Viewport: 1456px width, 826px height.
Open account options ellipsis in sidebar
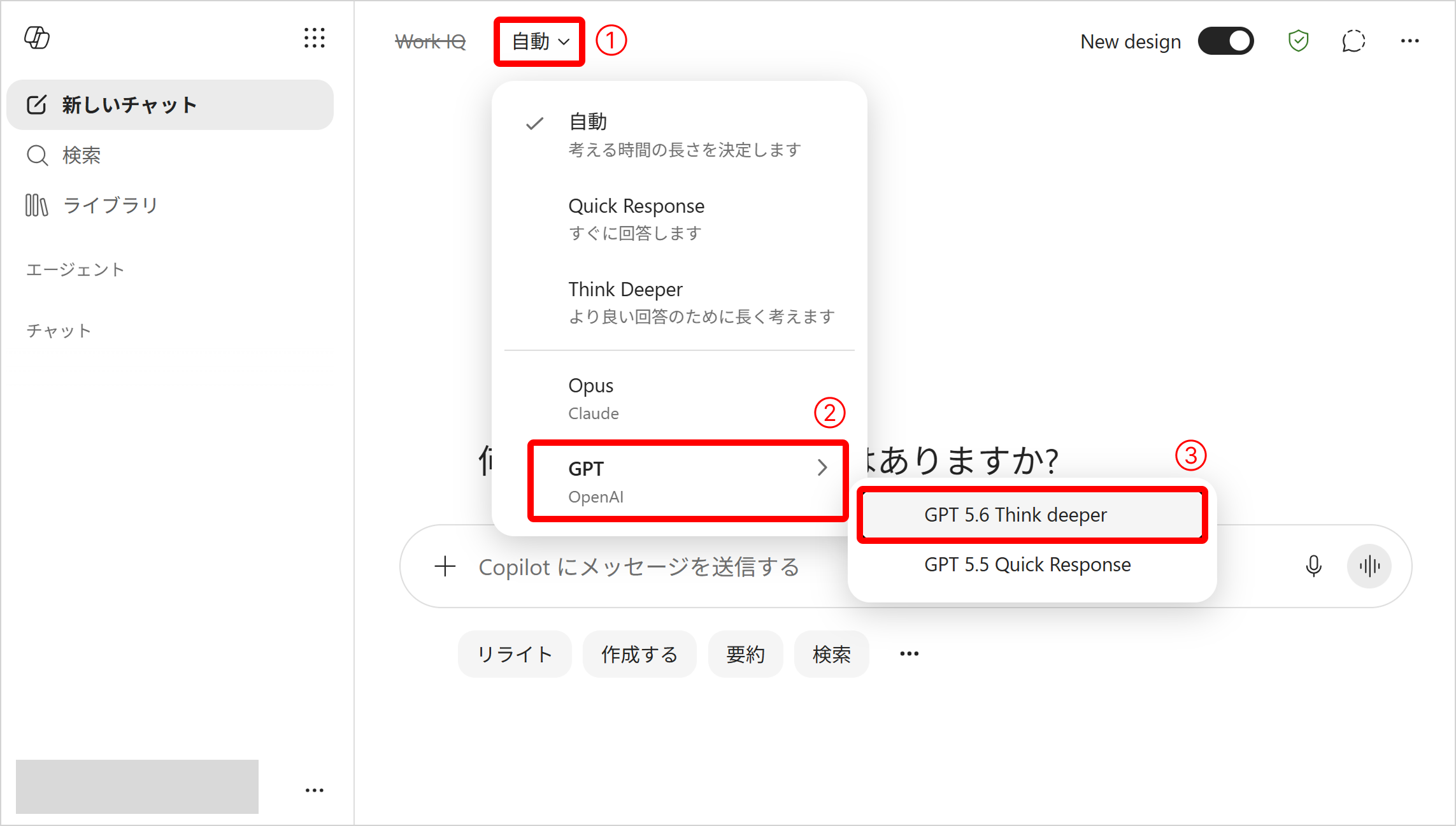[x=315, y=790]
